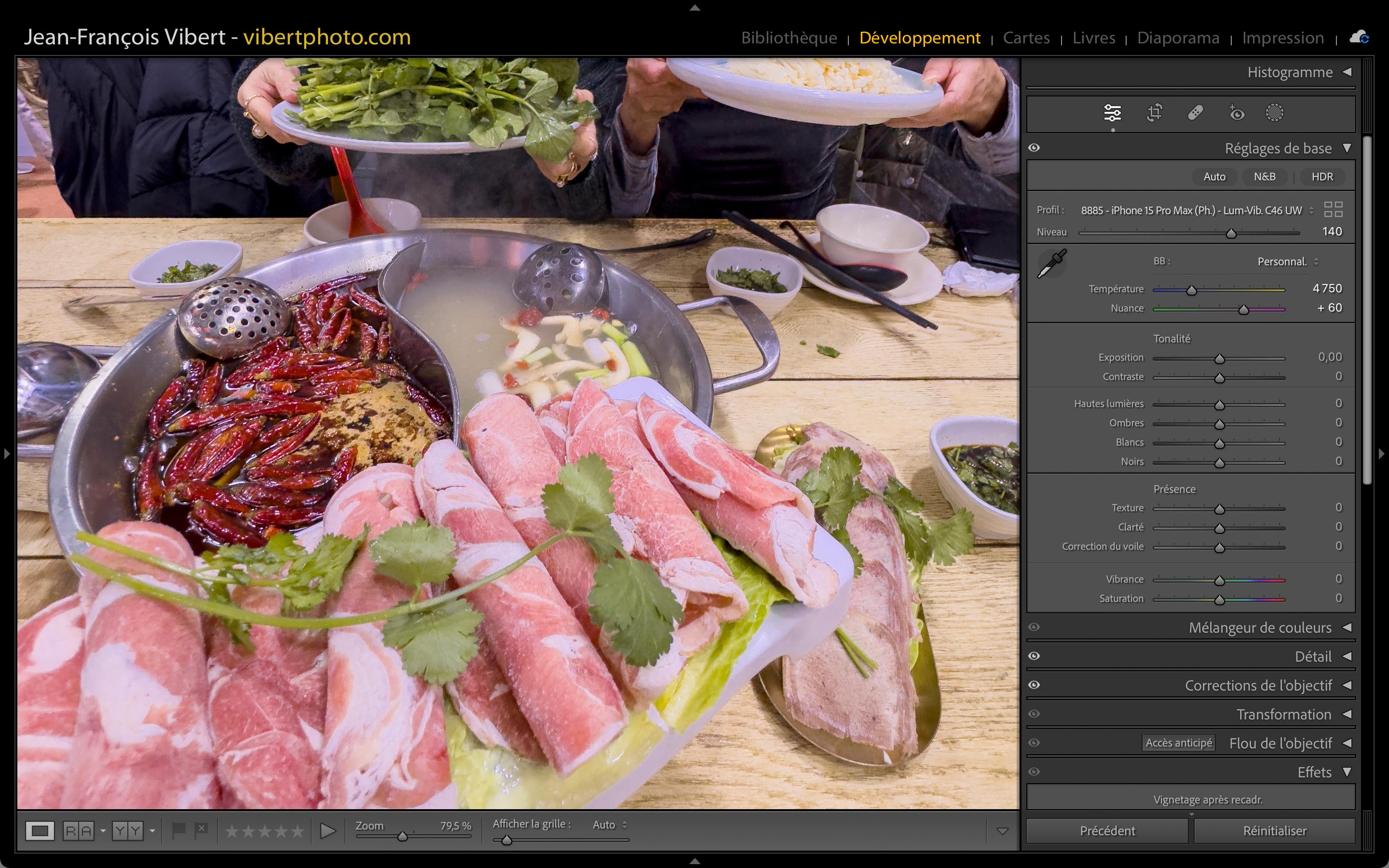Toggle Réglages de base panel visibility eye
Image resolution: width=1389 pixels, height=868 pixels.
pos(1035,148)
